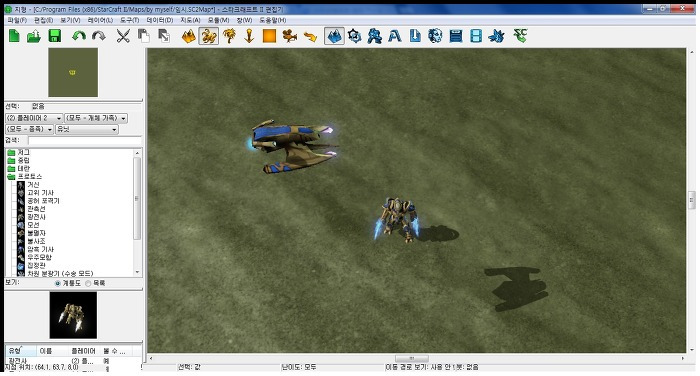Select the Units layer dragon icon
The height and width of the screenshot is (376, 700).
click(208, 36)
